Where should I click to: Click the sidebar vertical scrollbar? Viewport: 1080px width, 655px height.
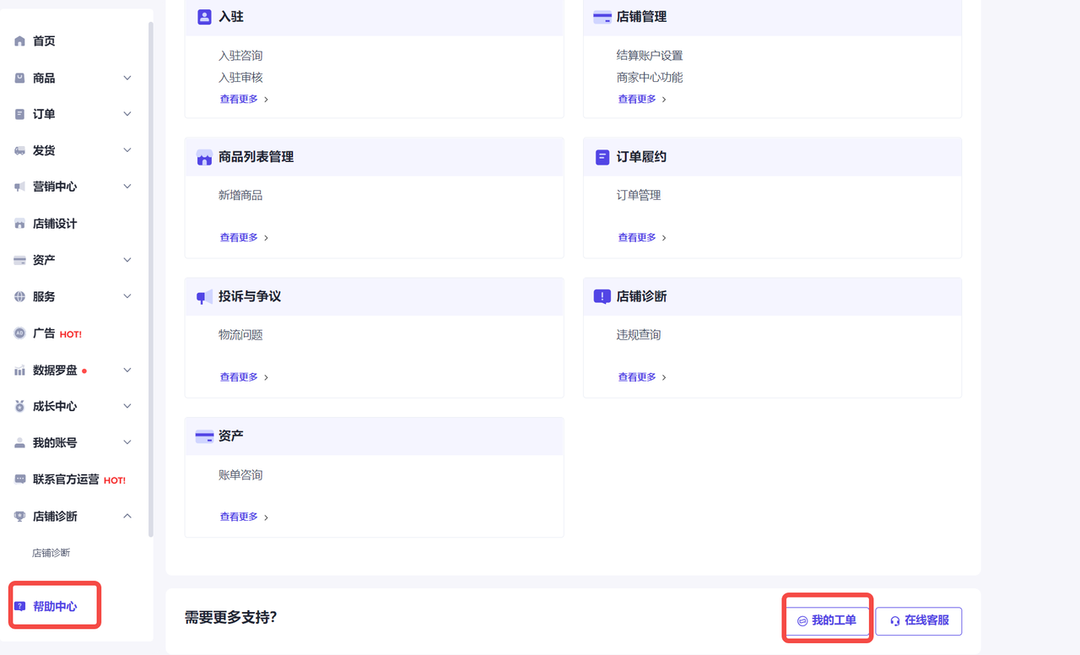(x=151, y=280)
